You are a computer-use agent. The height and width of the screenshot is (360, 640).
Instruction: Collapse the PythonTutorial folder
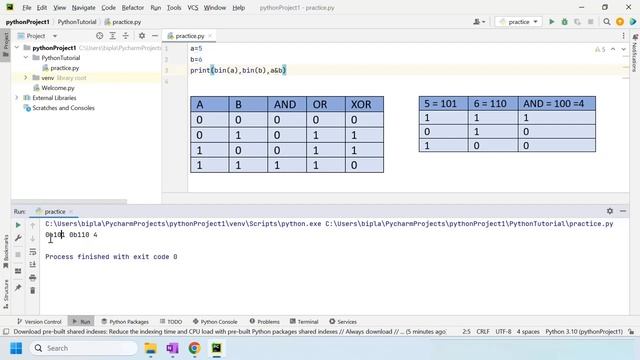[x=26, y=58]
